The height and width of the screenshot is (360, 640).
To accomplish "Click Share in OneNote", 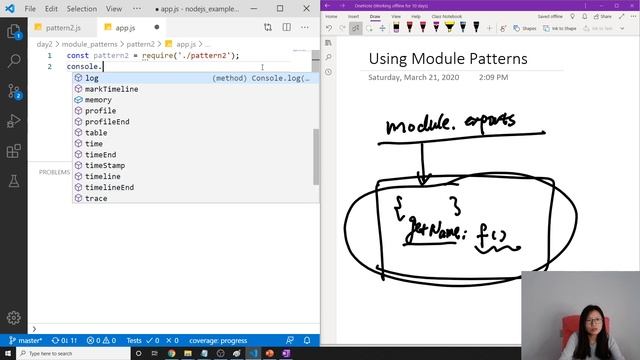I will tap(602, 16).
